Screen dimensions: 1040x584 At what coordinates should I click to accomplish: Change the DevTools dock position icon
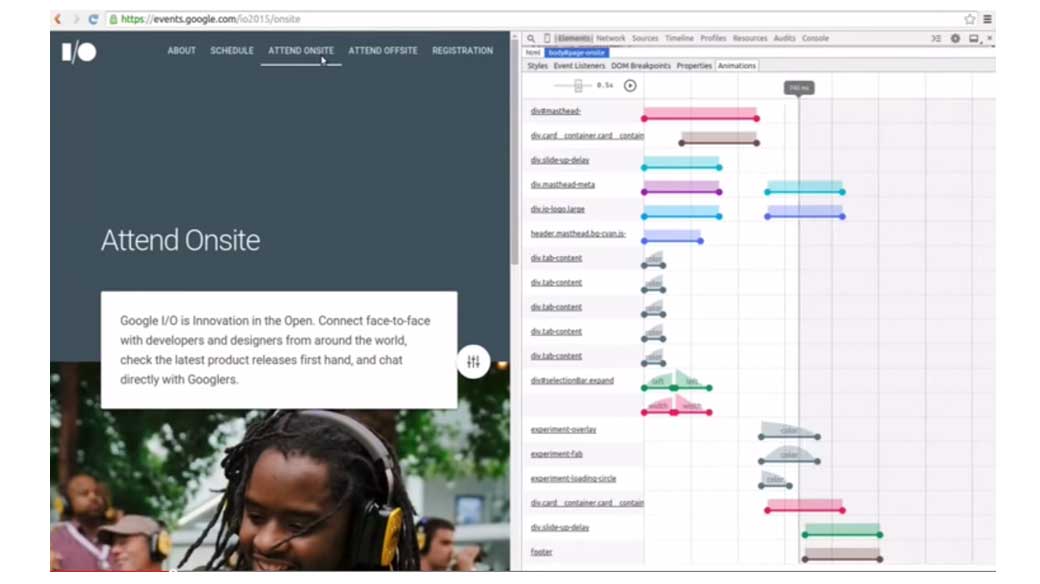(975, 38)
